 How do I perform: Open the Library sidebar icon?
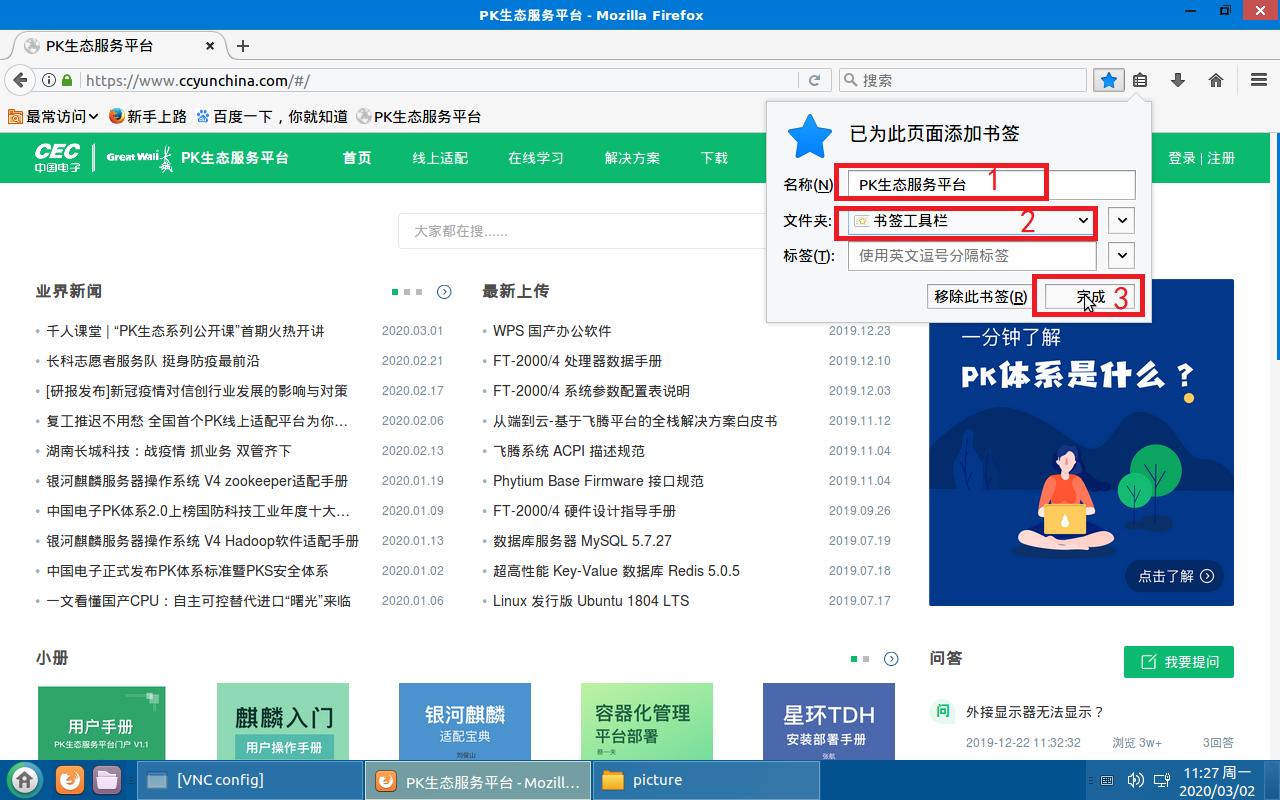[1141, 80]
